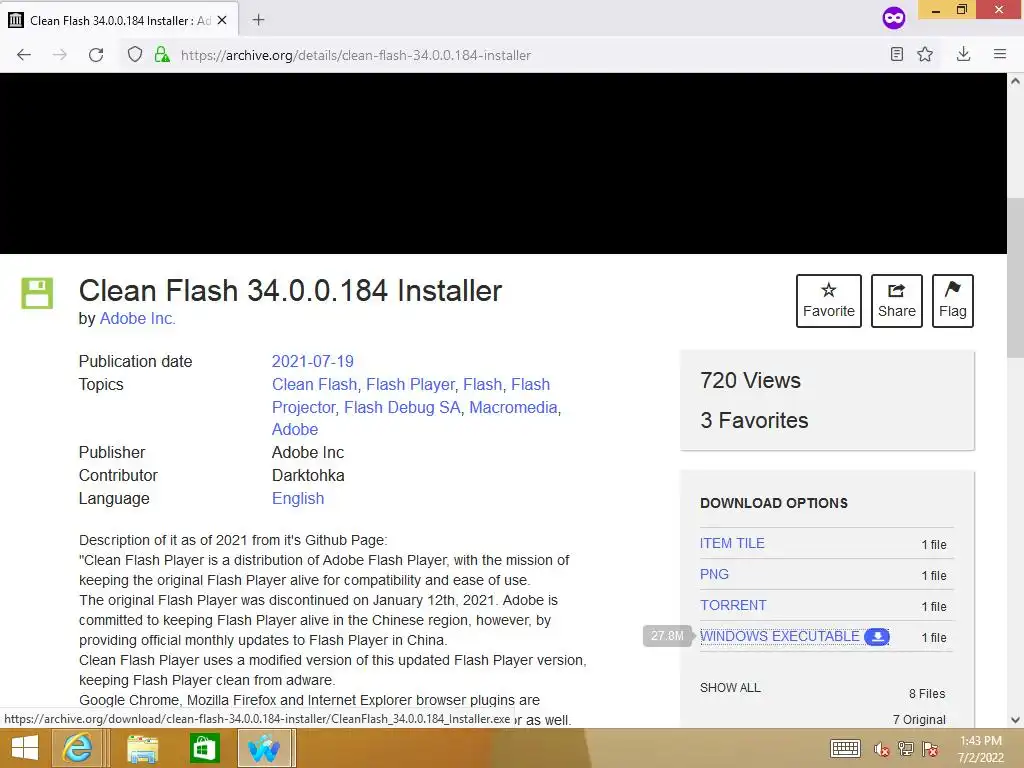1024x768 pixels.
Task: Click the private browsing mask icon
Action: click(x=893, y=18)
